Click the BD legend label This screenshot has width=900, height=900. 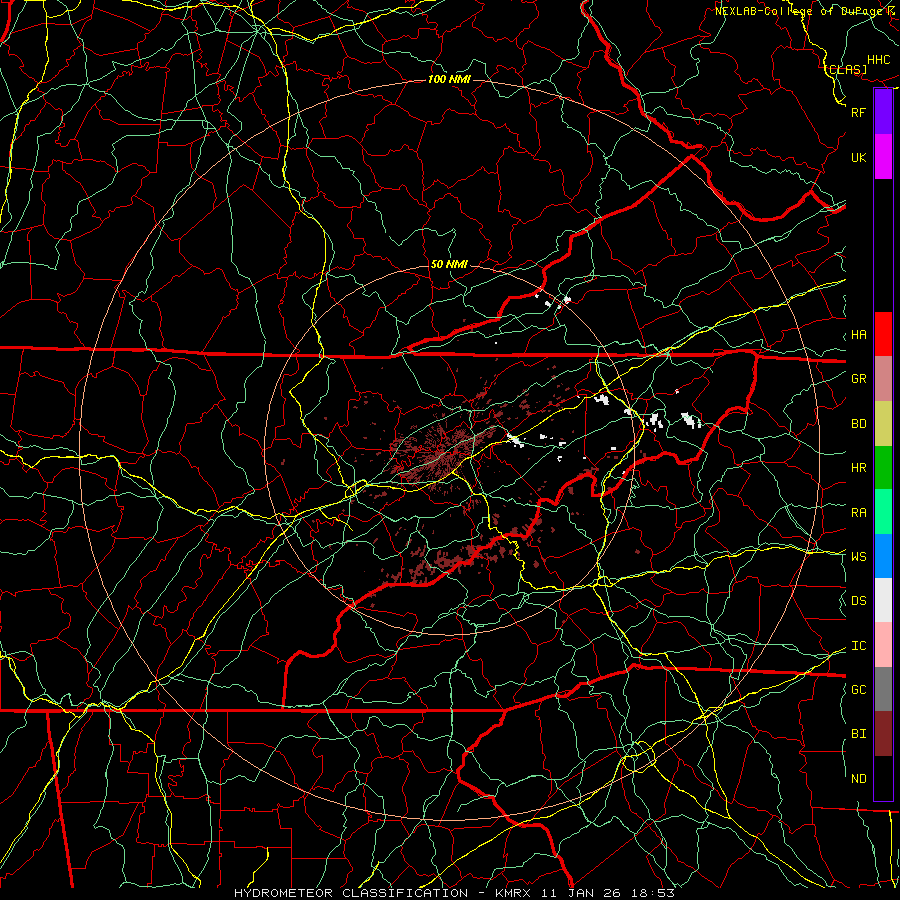(859, 423)
